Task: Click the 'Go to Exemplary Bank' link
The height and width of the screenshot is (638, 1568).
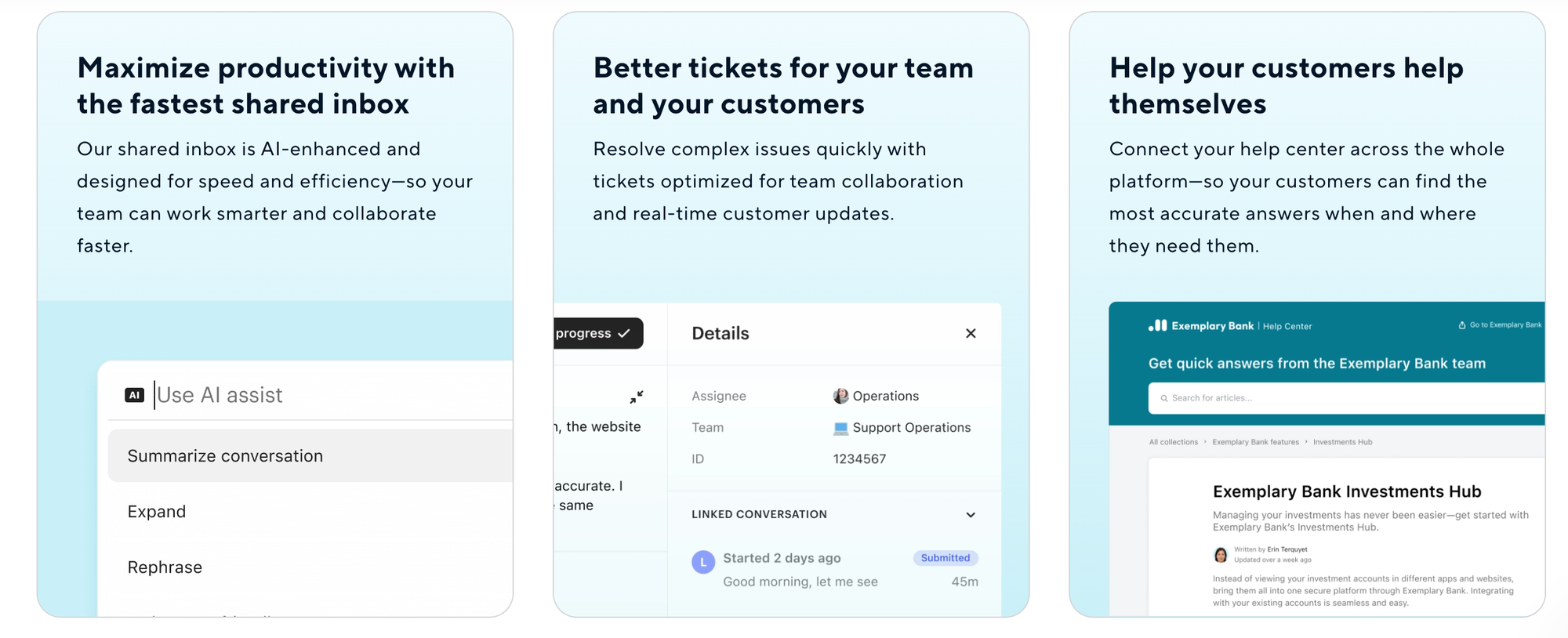Action: pos(1505,324)
